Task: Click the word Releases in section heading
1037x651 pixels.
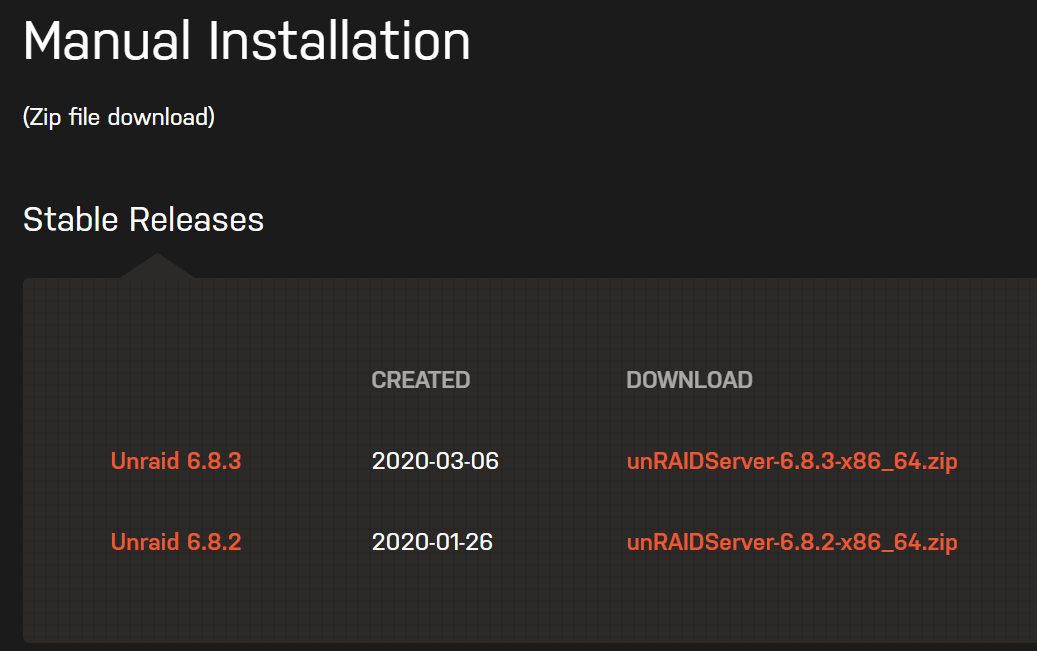Action: point(204,219)
